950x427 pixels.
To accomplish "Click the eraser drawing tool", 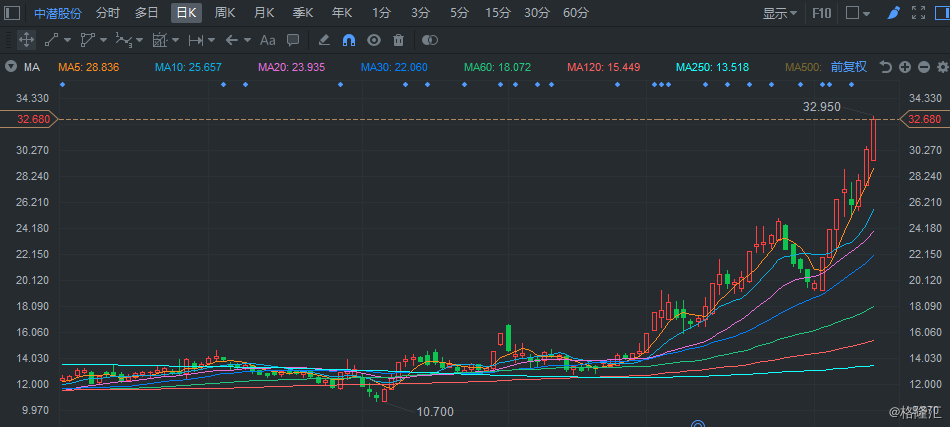I will pos(323,40).
